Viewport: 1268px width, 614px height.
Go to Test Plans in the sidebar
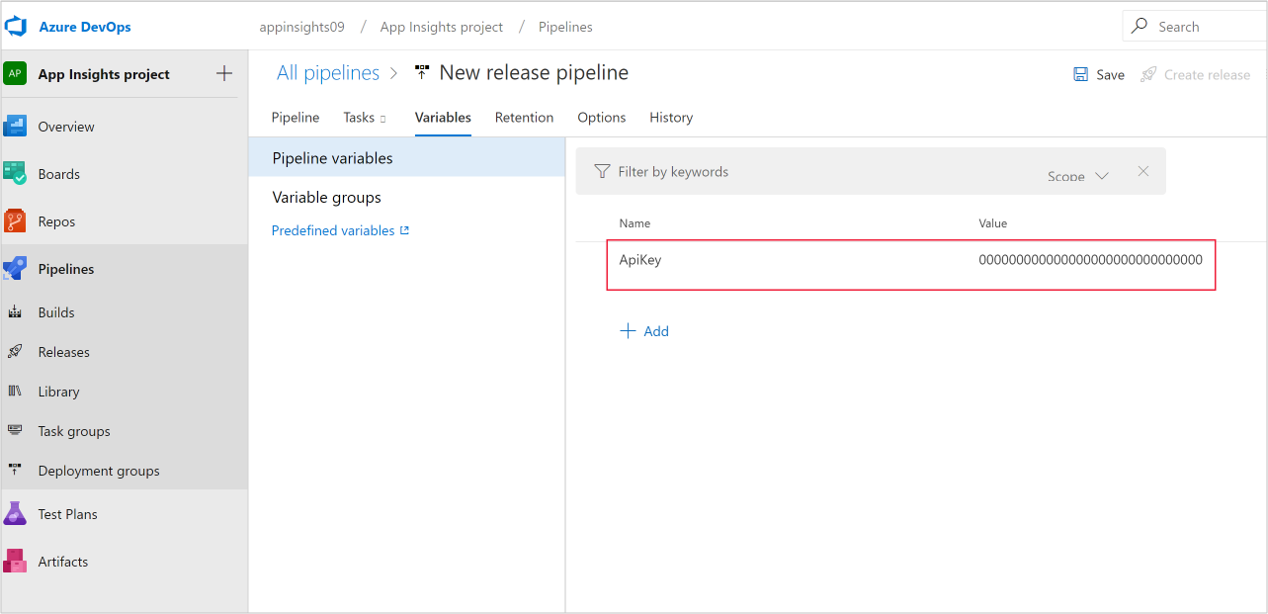(68, 514)
